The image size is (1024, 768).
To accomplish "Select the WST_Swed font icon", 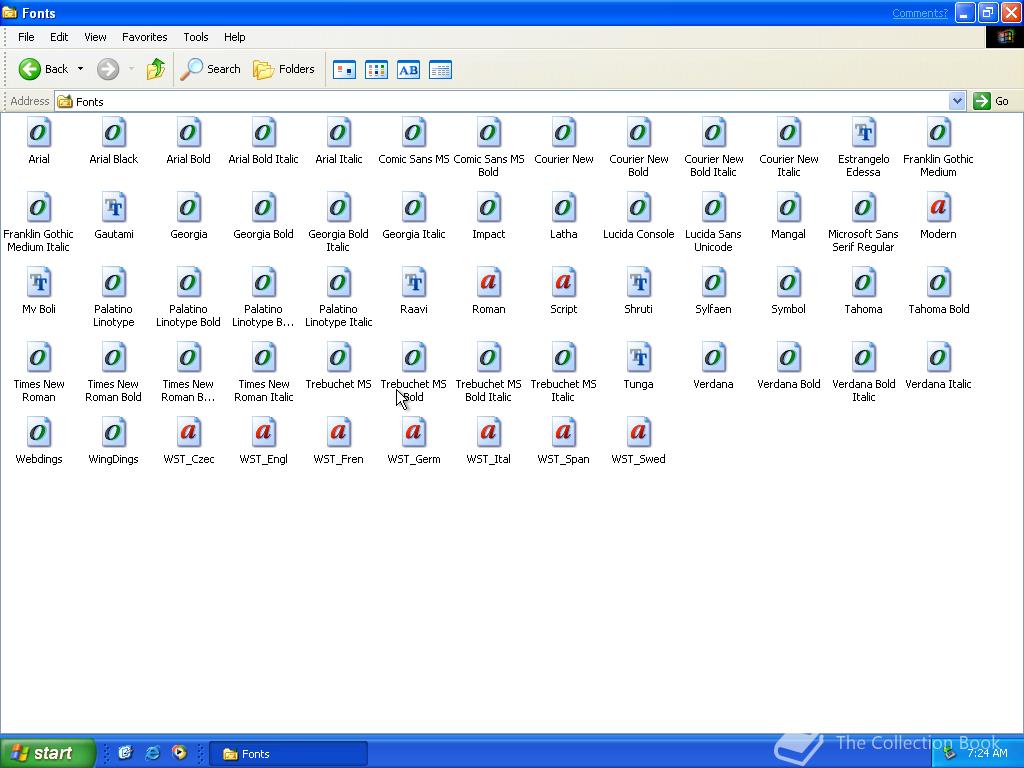I will pyautogui.click(x=639, y=434).
